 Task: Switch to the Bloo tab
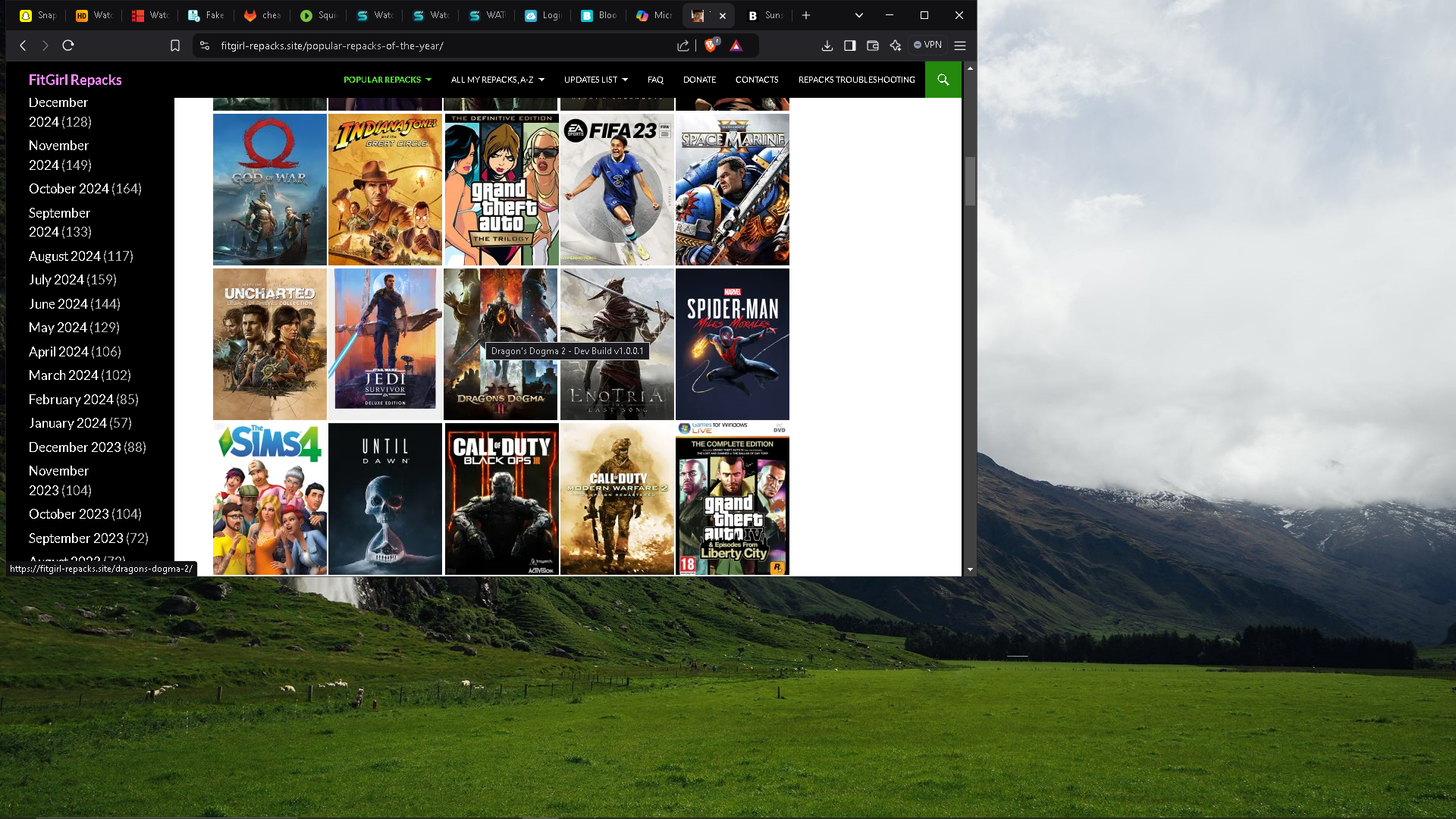599,15
